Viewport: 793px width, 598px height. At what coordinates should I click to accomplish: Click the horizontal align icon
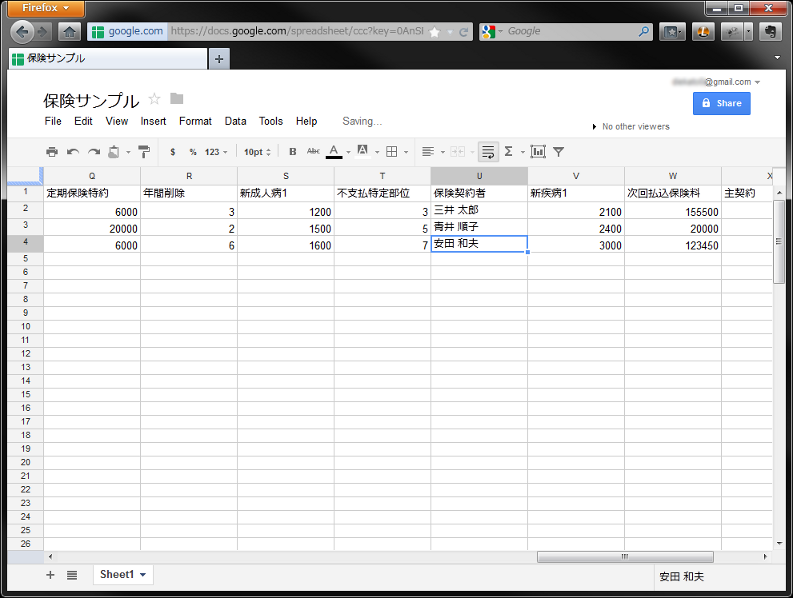428,152
